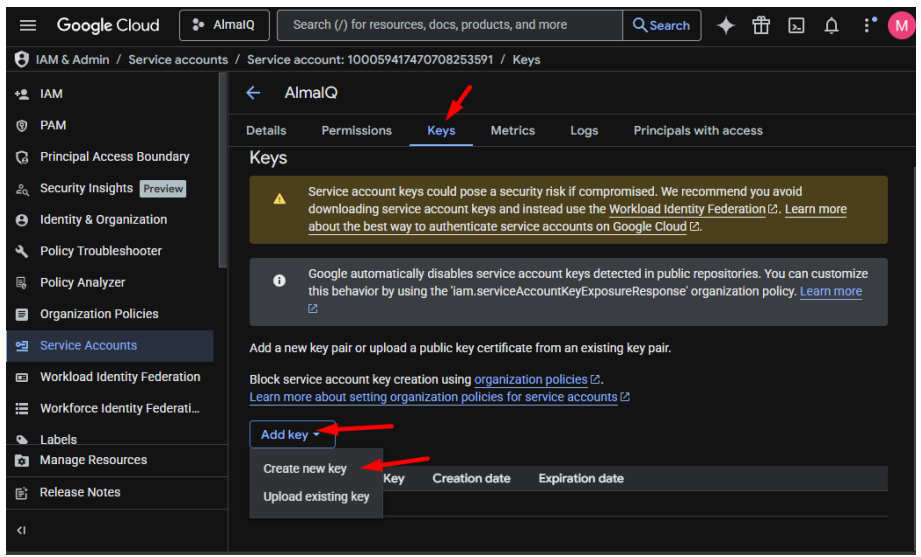This screenshot has height=557, width=921.
Task: Switch to the Logs tab
Action: pyautogui.click(x=584, y=130)
